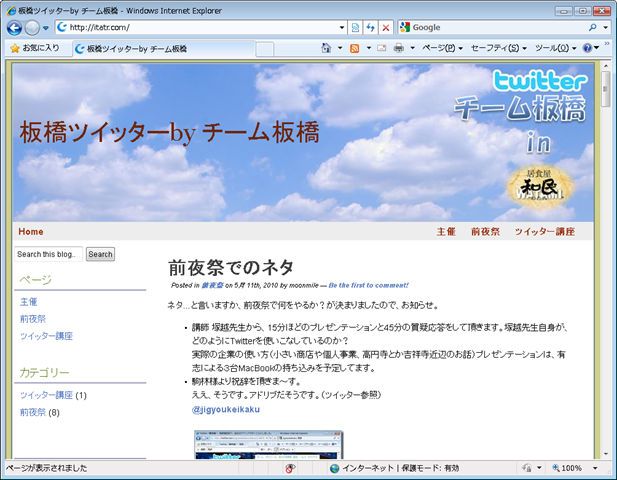Open the ページ(P) menu dropdown
Screen dimensions: 617x480
point(442,48)
